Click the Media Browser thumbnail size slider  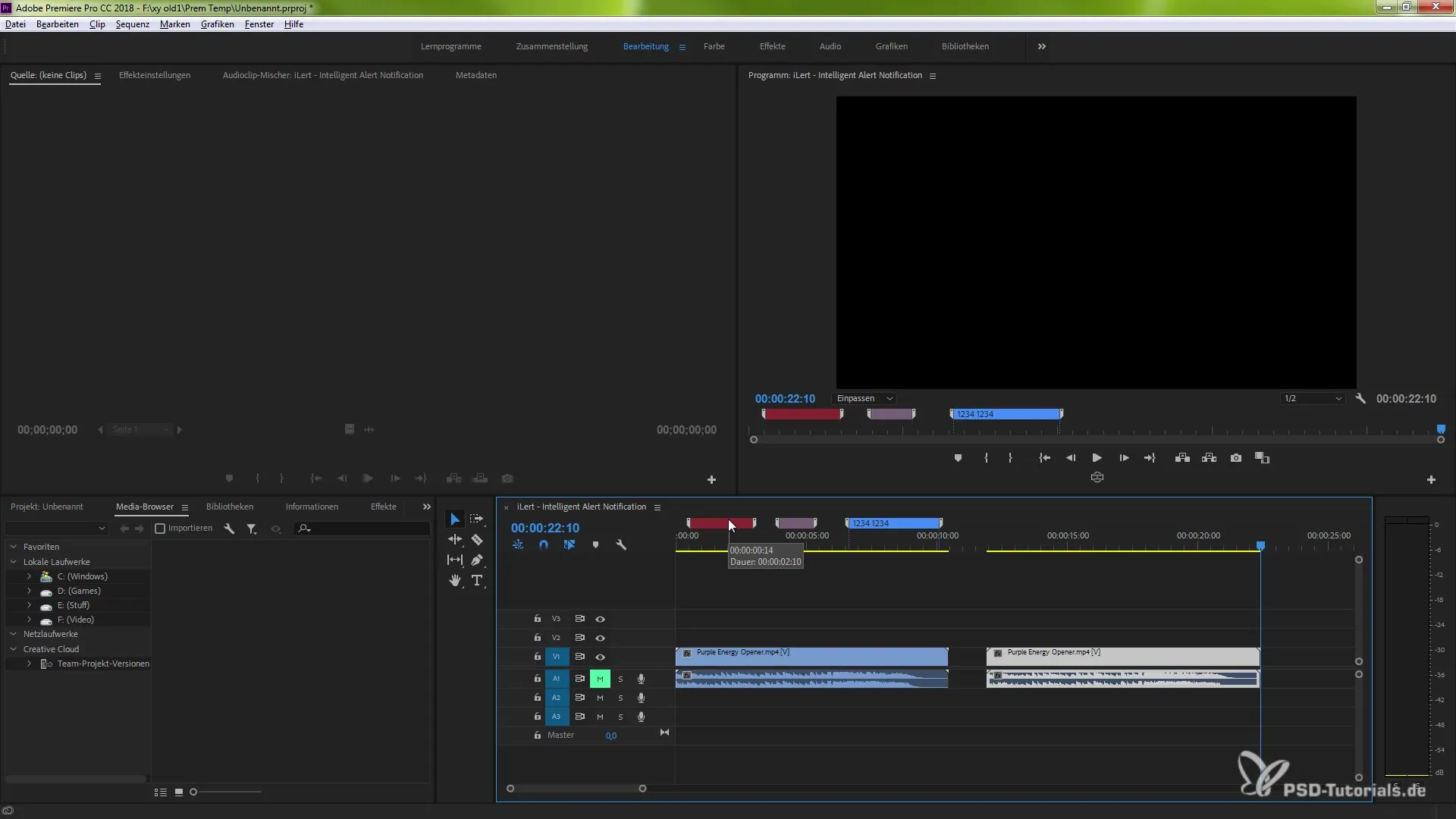tap(227, 792)
